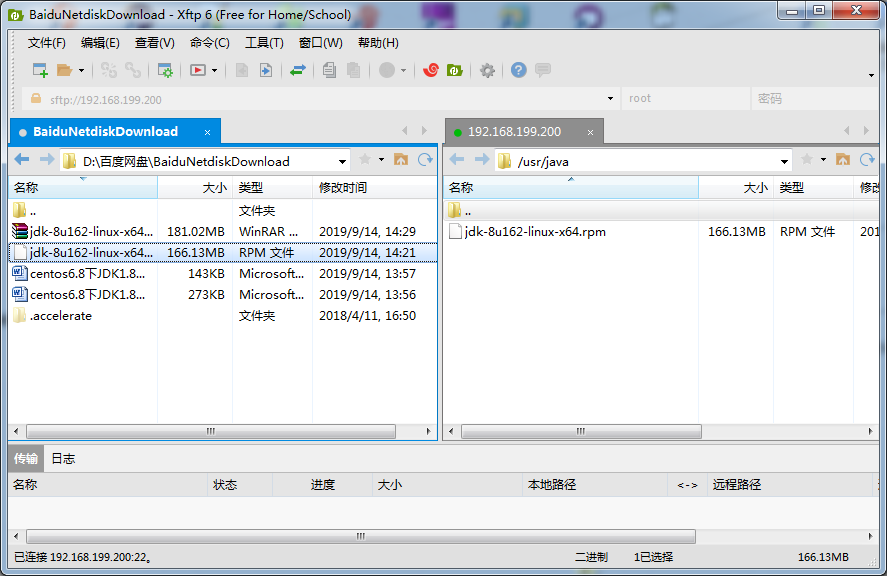887x576 pixels.
Task: Click the speech bubble feedback icon
Action: [543, 70]
